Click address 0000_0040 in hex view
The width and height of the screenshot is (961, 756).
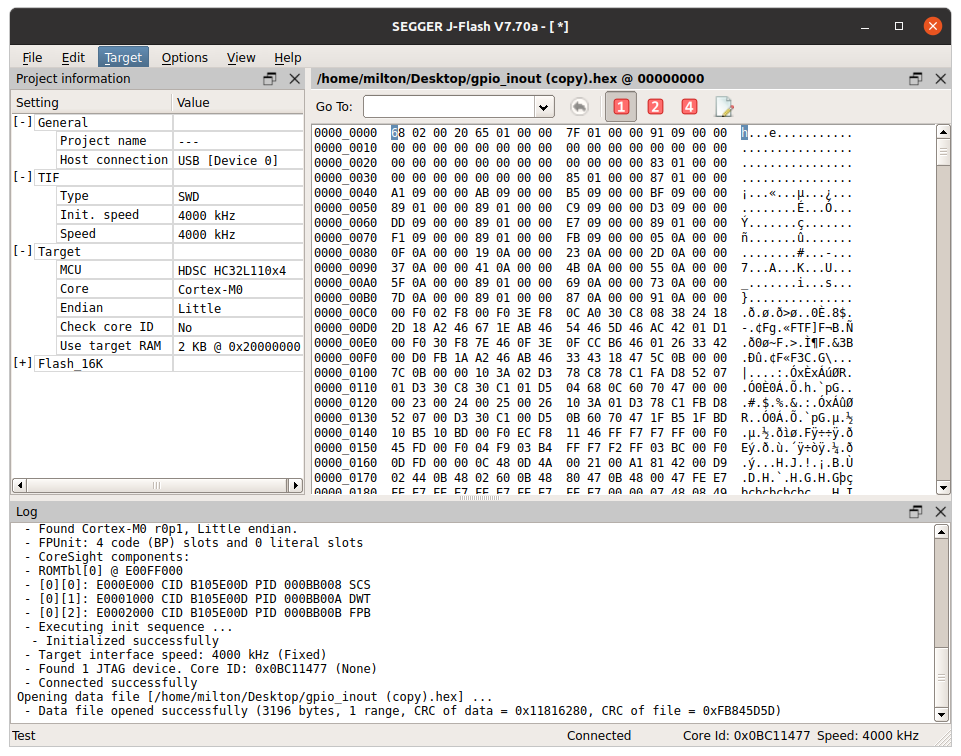(x=346, y=193)
